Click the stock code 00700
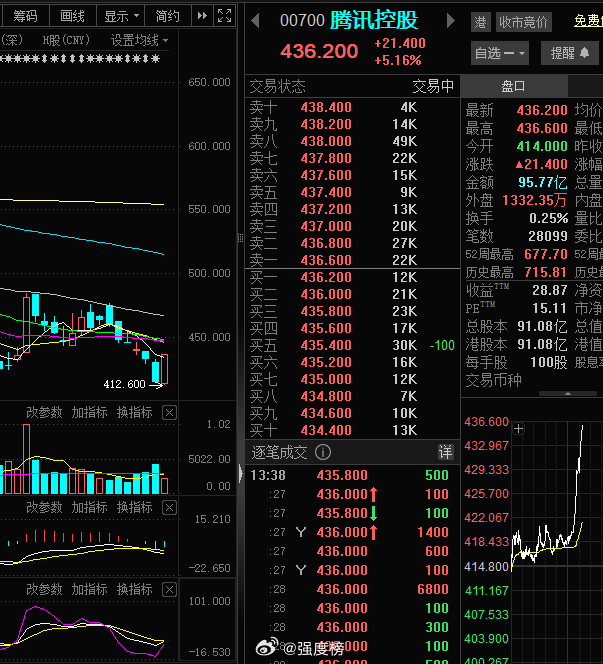603x664 pixels. [302, 20]
